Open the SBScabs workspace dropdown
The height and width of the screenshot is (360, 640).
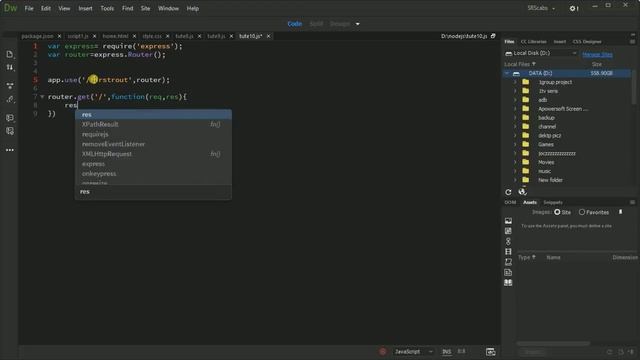541,8
